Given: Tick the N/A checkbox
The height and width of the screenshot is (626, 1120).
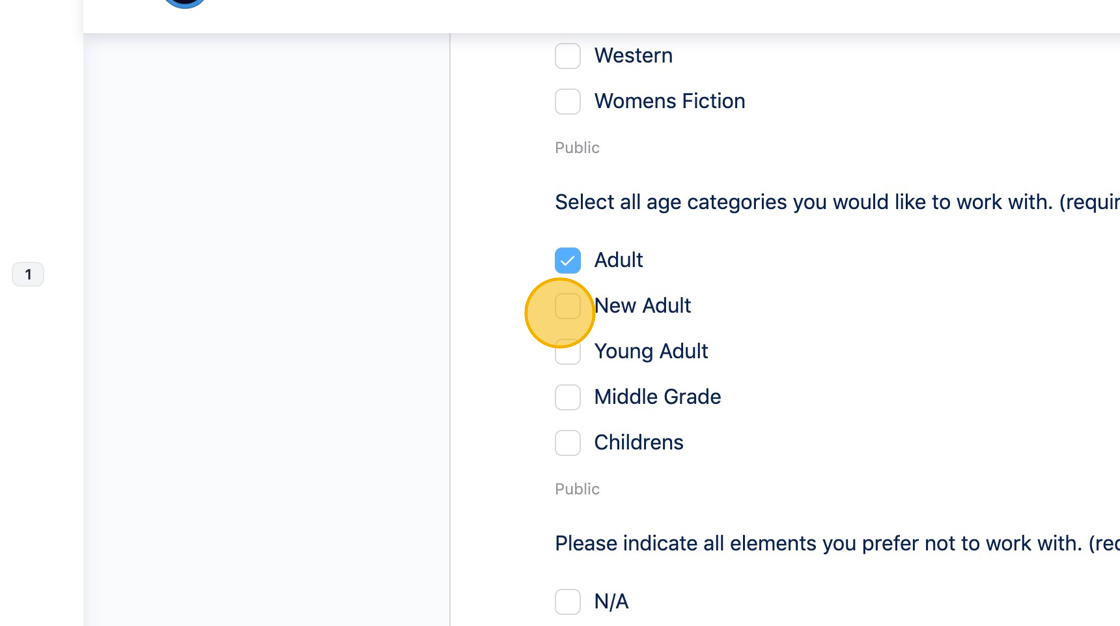Looking at the screenshot, I should [x=568, y=601].
